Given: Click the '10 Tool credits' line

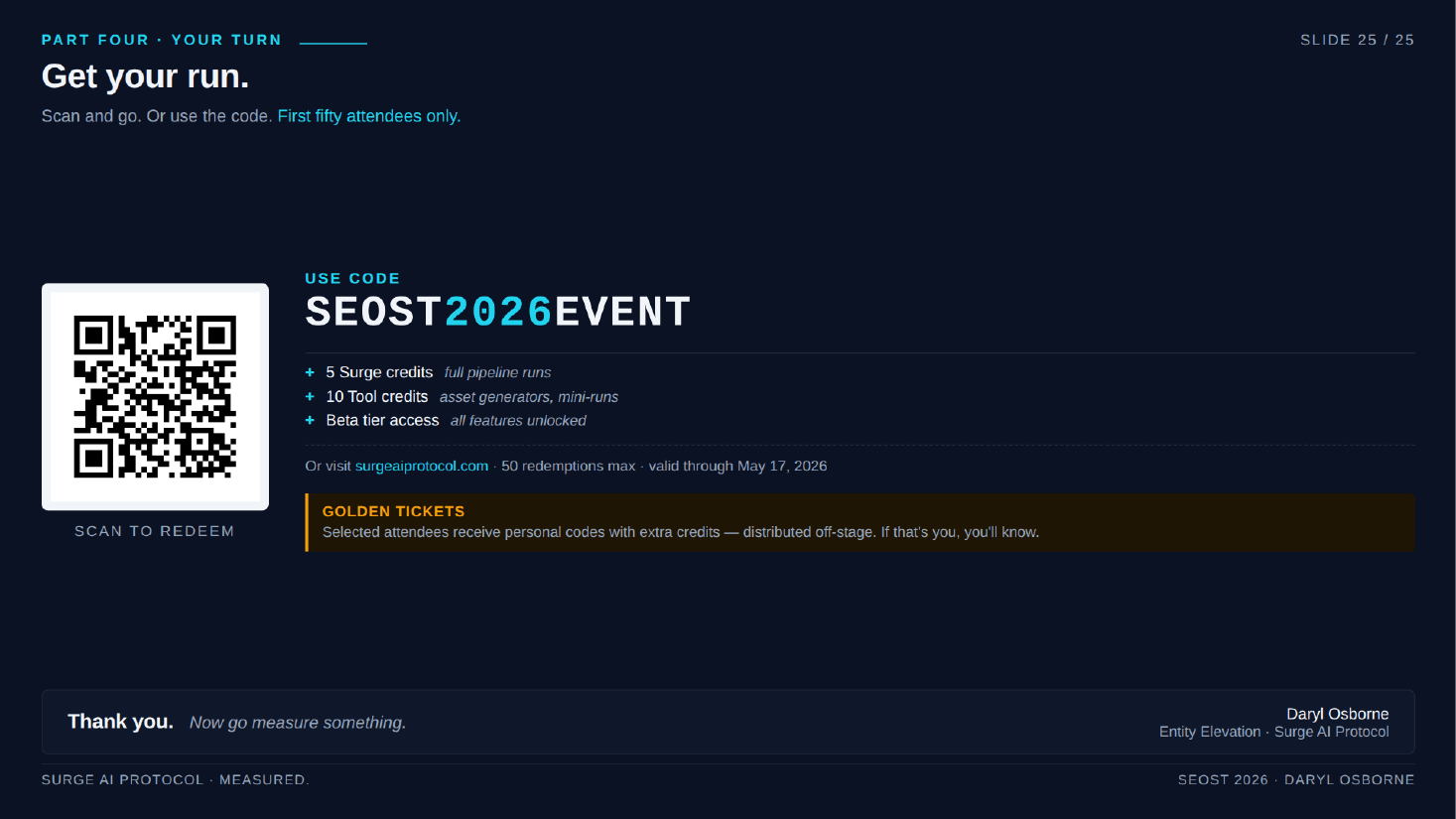Looking at the screenshot, I should pyautogui.click(x=377, y=397).
